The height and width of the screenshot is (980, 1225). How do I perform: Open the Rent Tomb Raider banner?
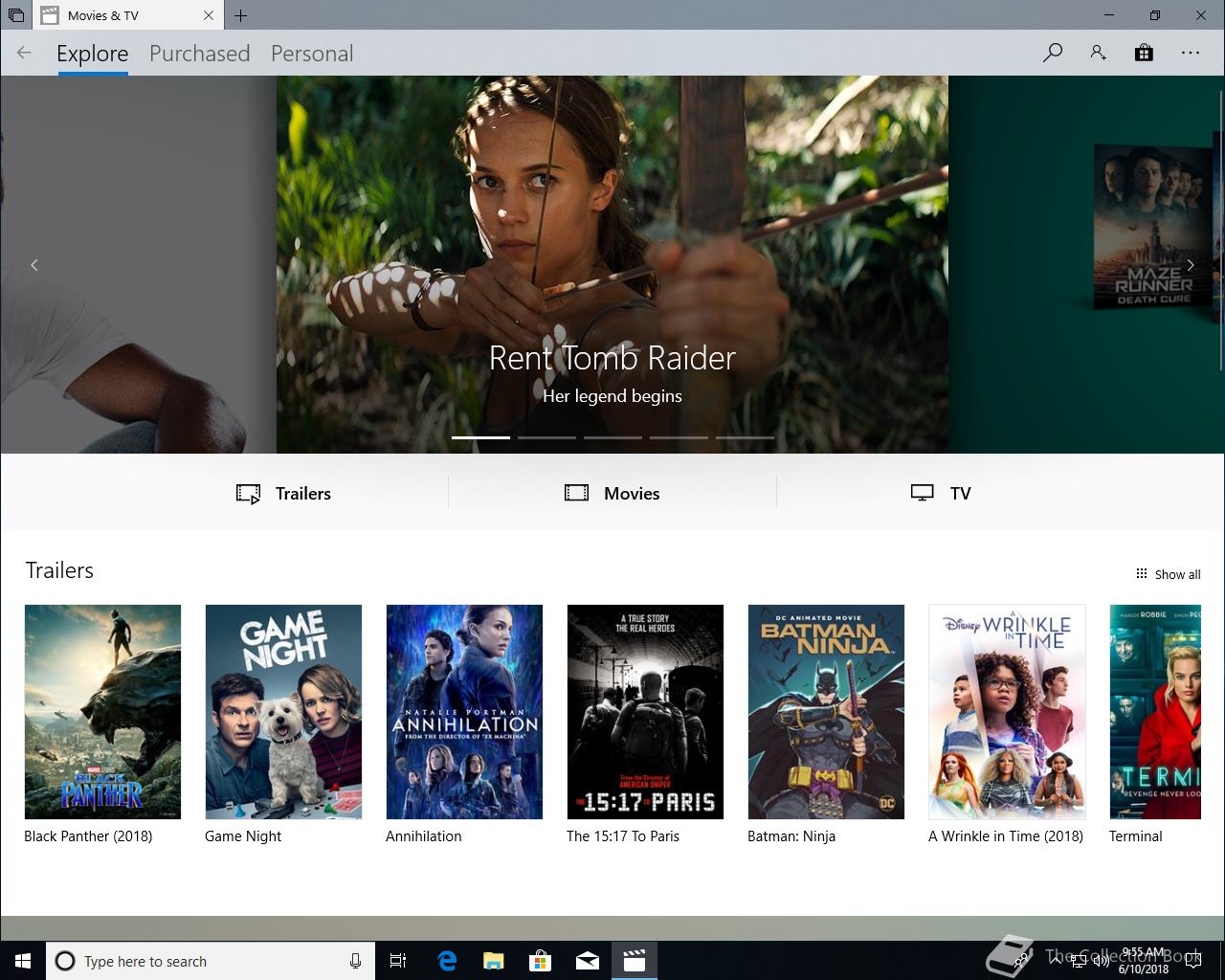(612, 264)
